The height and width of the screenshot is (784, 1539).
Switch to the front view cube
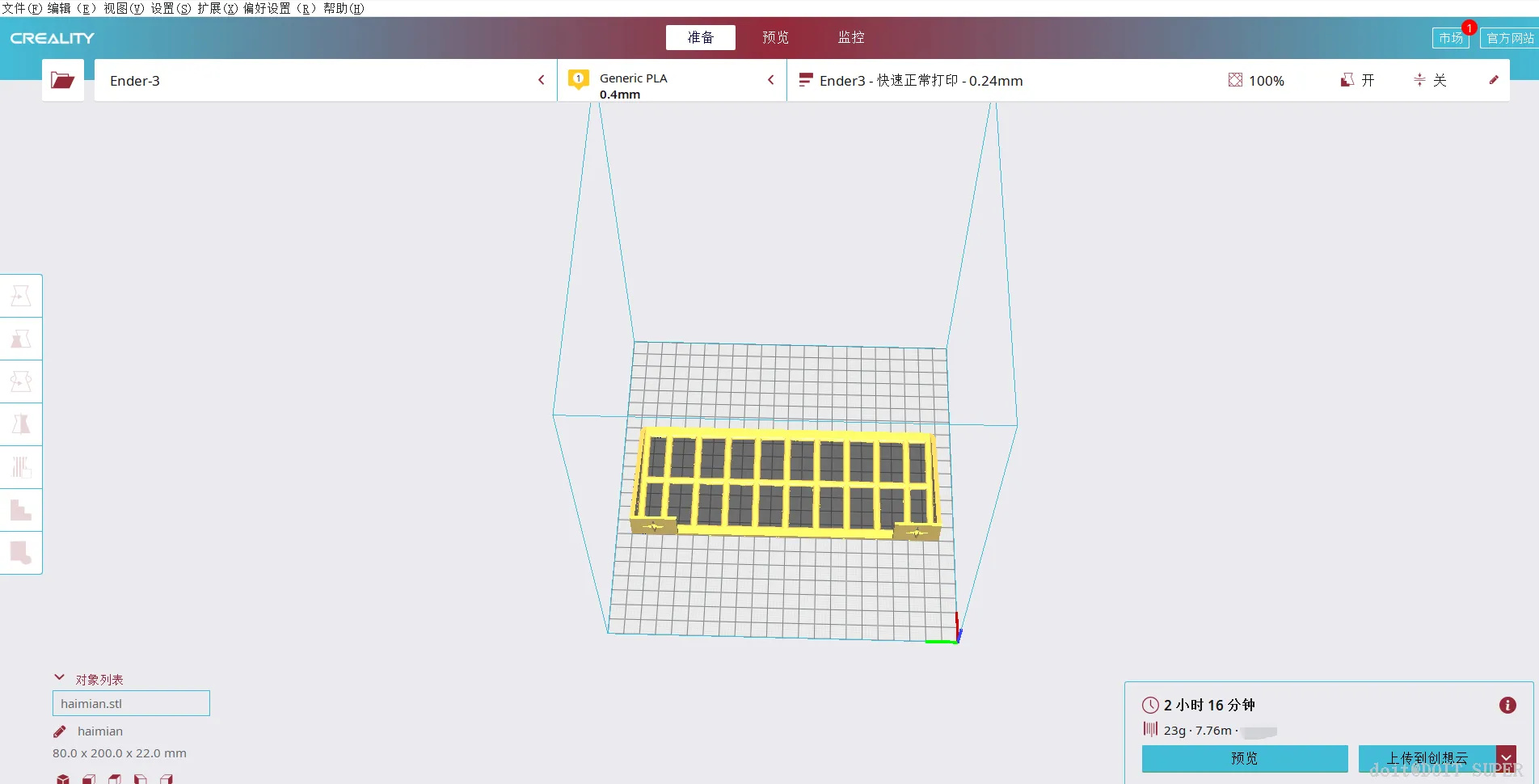[89, 779]
